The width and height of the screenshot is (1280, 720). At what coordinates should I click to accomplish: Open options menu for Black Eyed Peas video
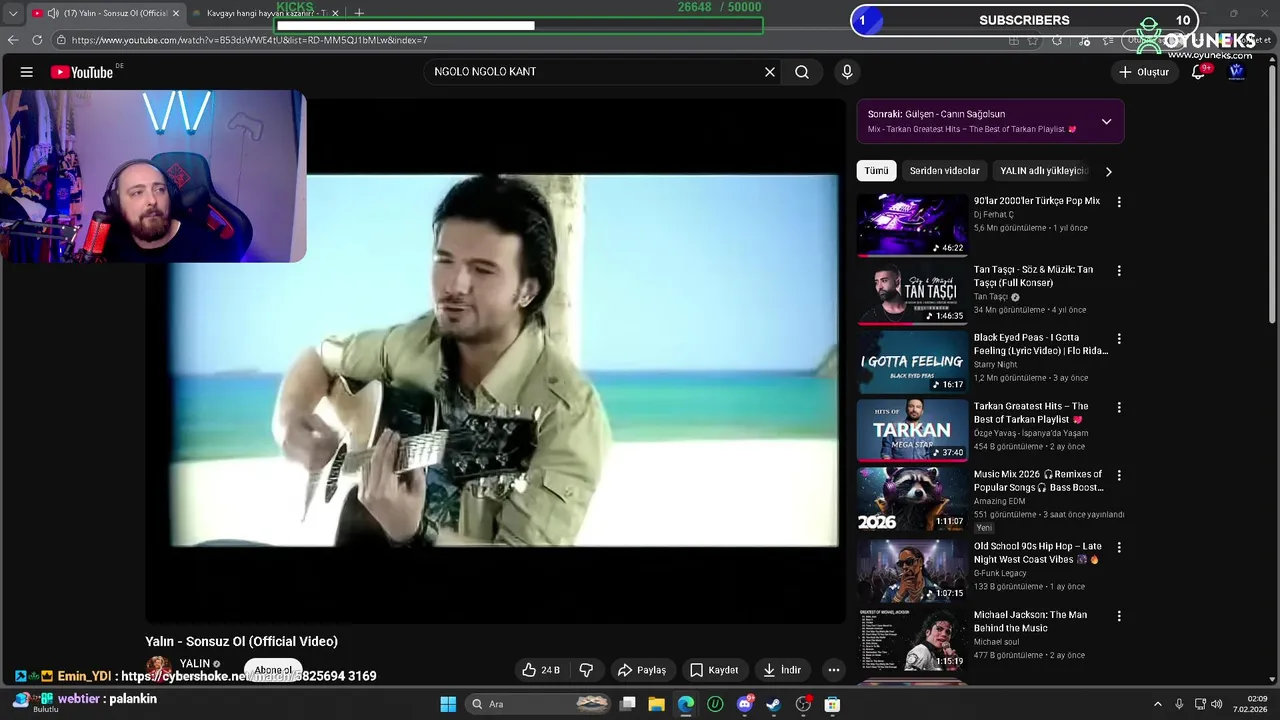tap(1119, 339)
